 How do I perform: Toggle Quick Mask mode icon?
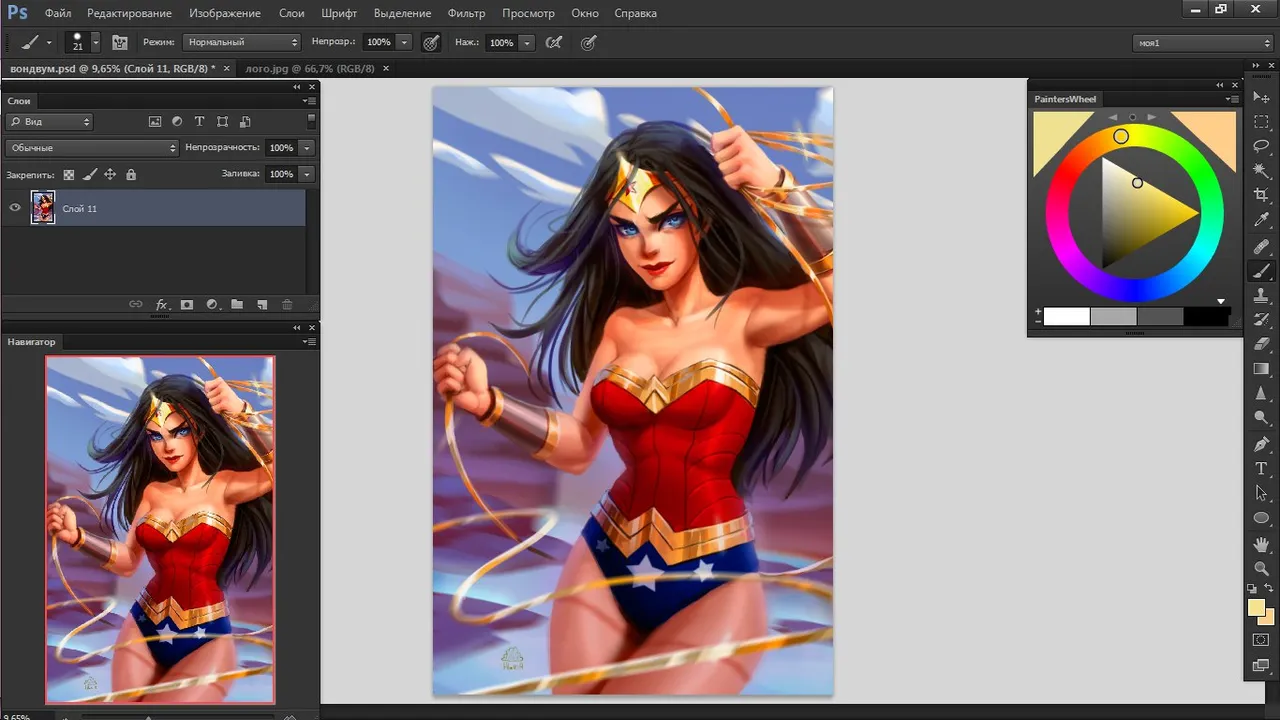pos(1261,640)
